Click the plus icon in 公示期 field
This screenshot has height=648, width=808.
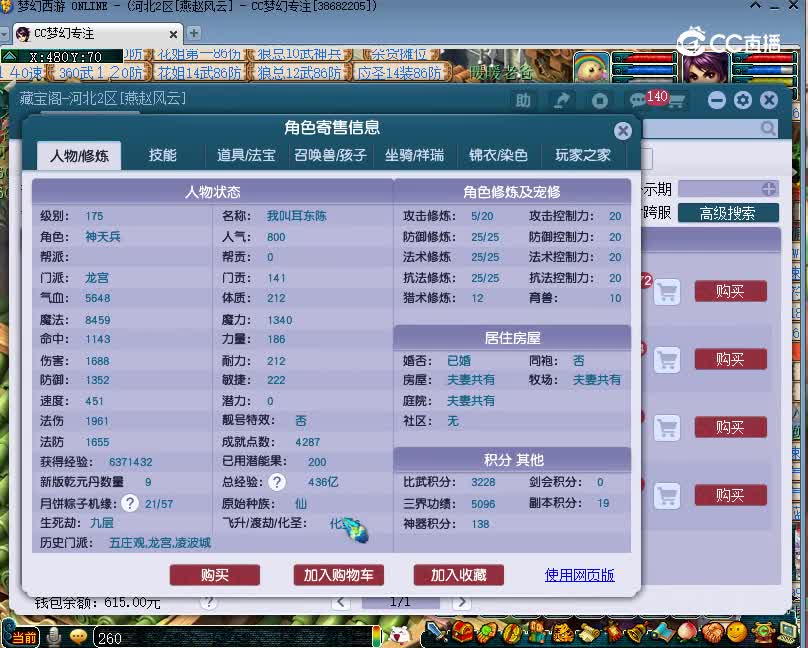click(x=768, y=189)
